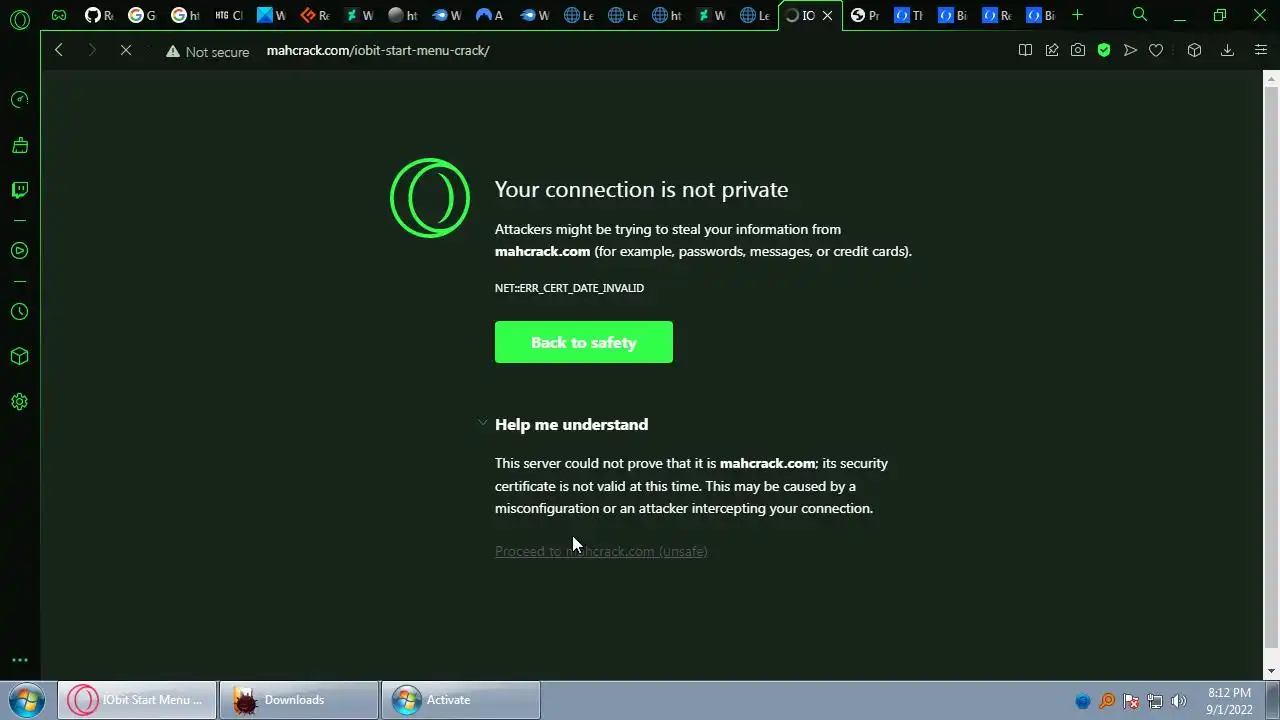Open GX Control in the sidebar
This screenshot has width=1280, height=720.
click(x=19, y=100)
